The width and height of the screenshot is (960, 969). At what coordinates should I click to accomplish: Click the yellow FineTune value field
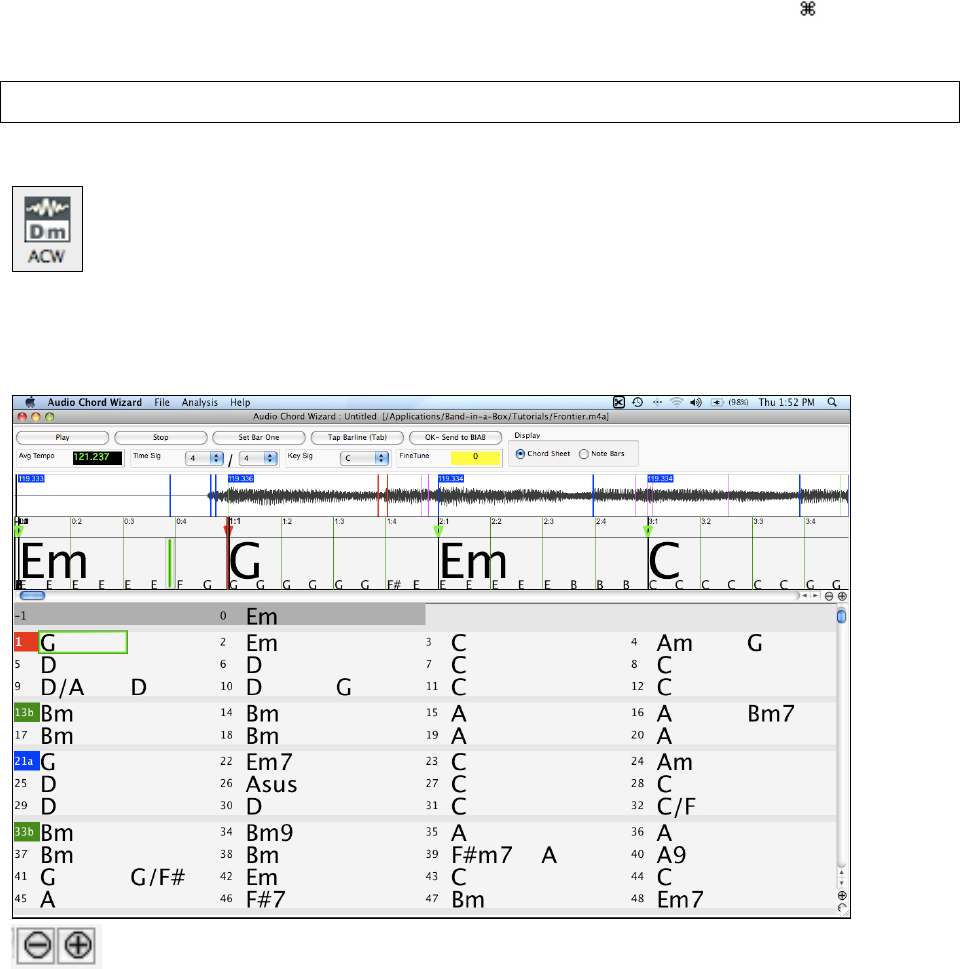point(478,457)
